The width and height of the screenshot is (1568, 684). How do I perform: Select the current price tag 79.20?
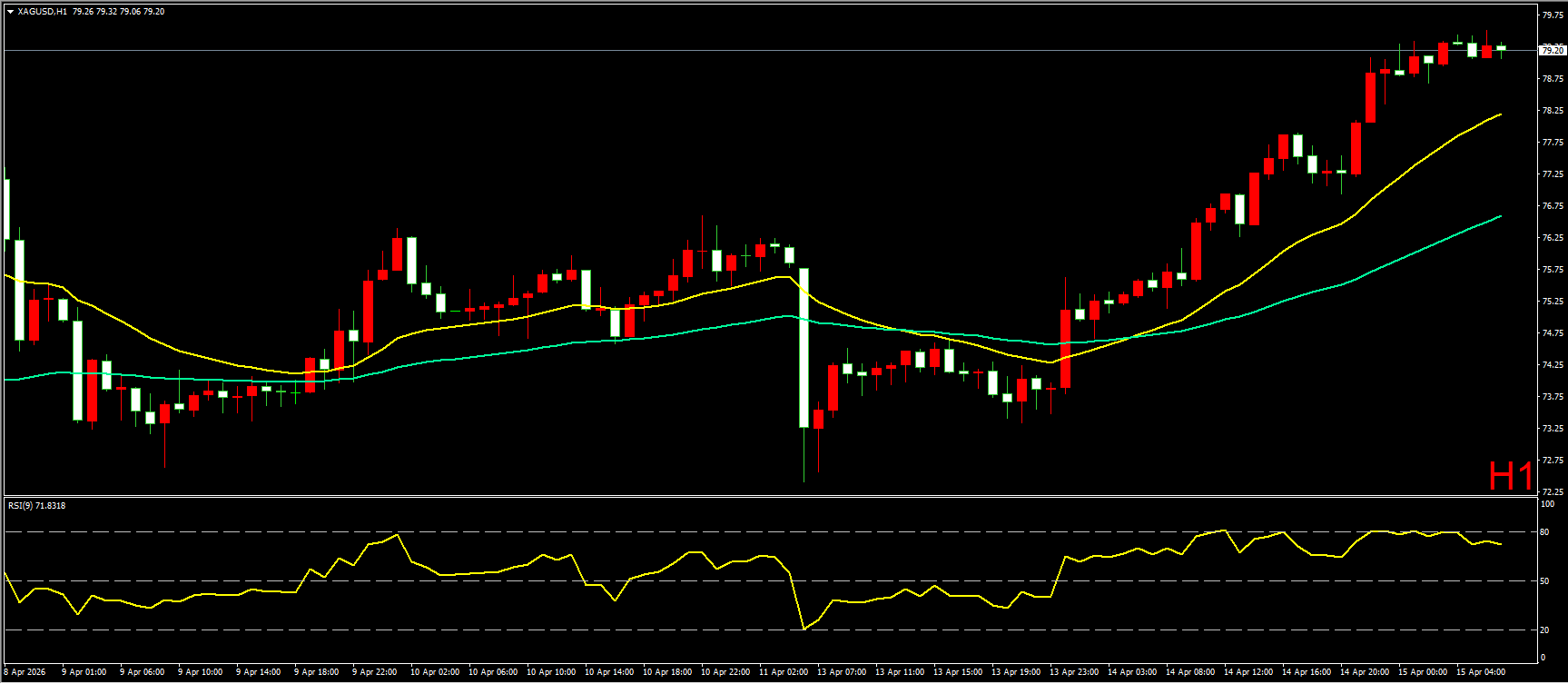(x=1552, y=50)
